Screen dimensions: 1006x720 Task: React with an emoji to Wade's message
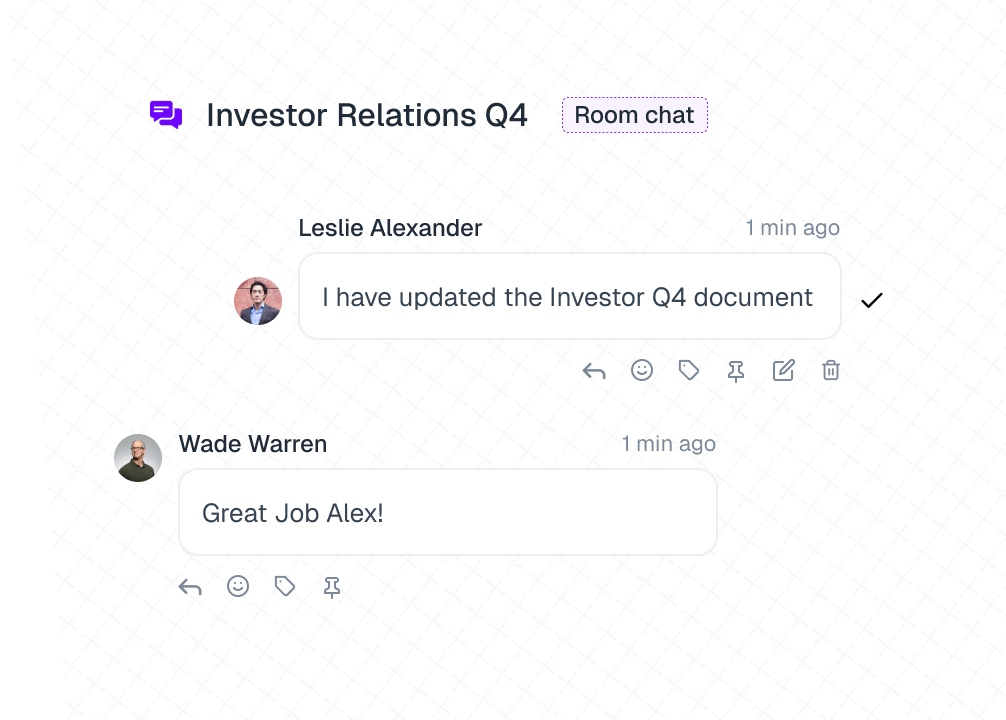click(x=238, y=587)
